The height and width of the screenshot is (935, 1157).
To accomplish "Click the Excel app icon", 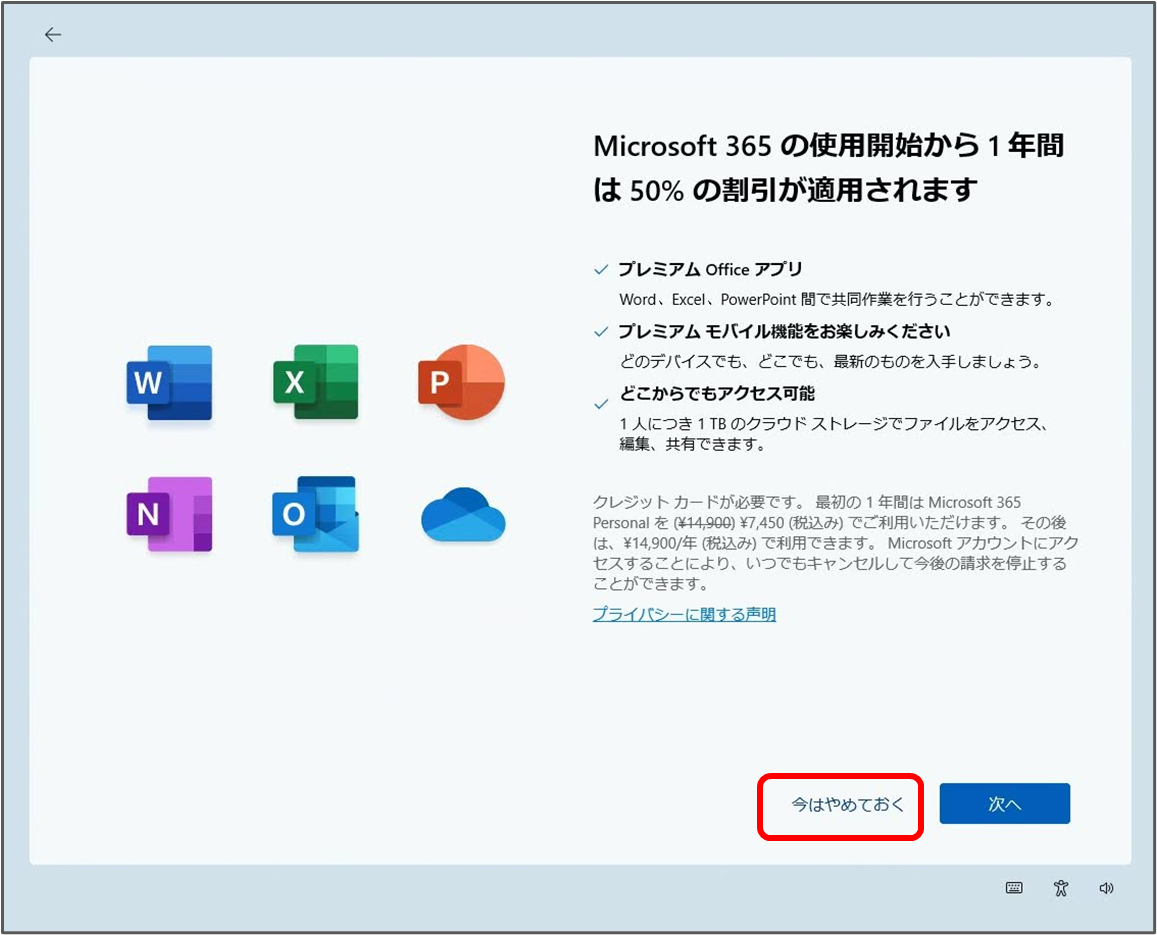I will click(316, 382).
